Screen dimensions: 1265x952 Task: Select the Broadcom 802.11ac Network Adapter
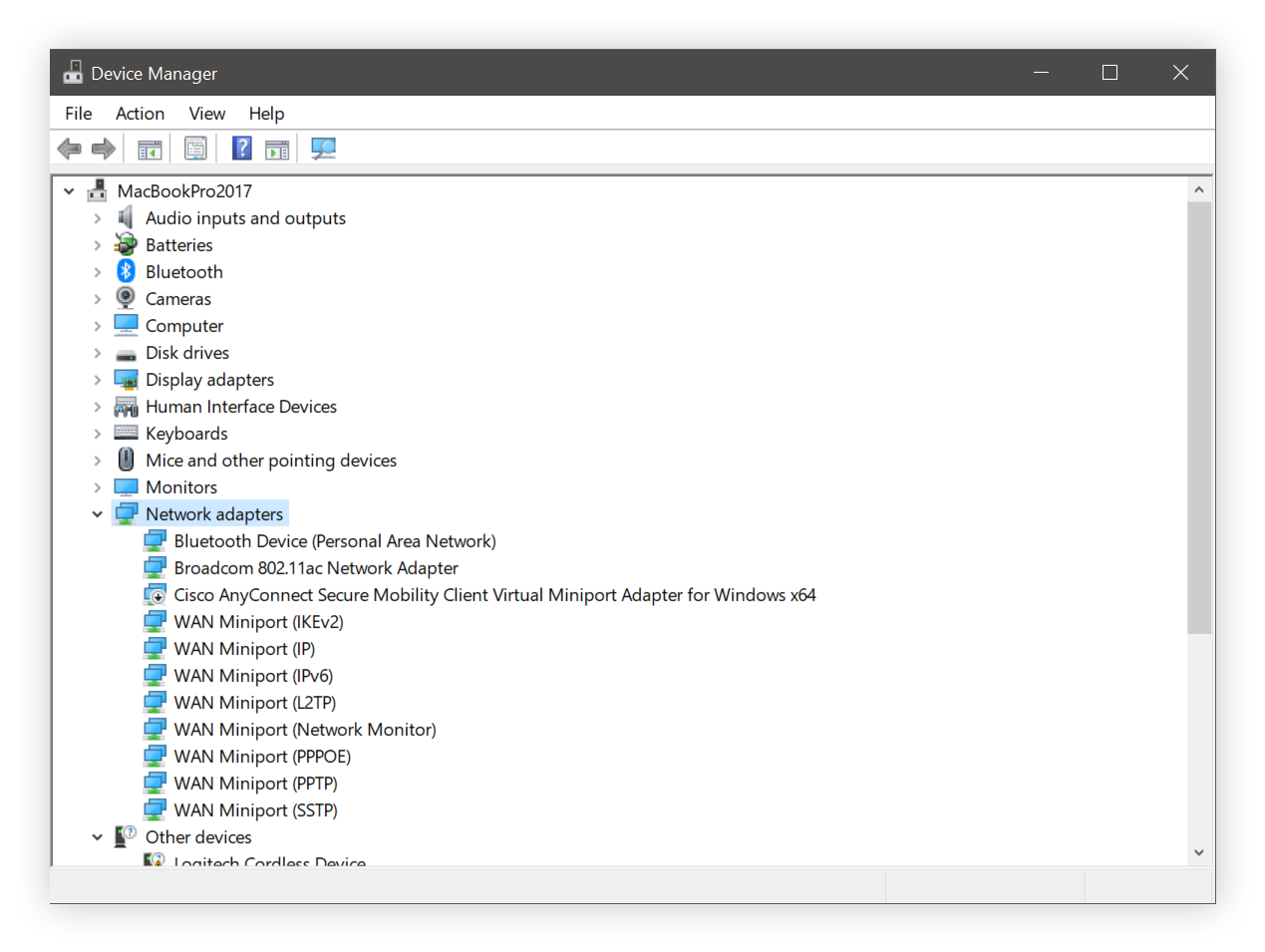coord(316,567)
